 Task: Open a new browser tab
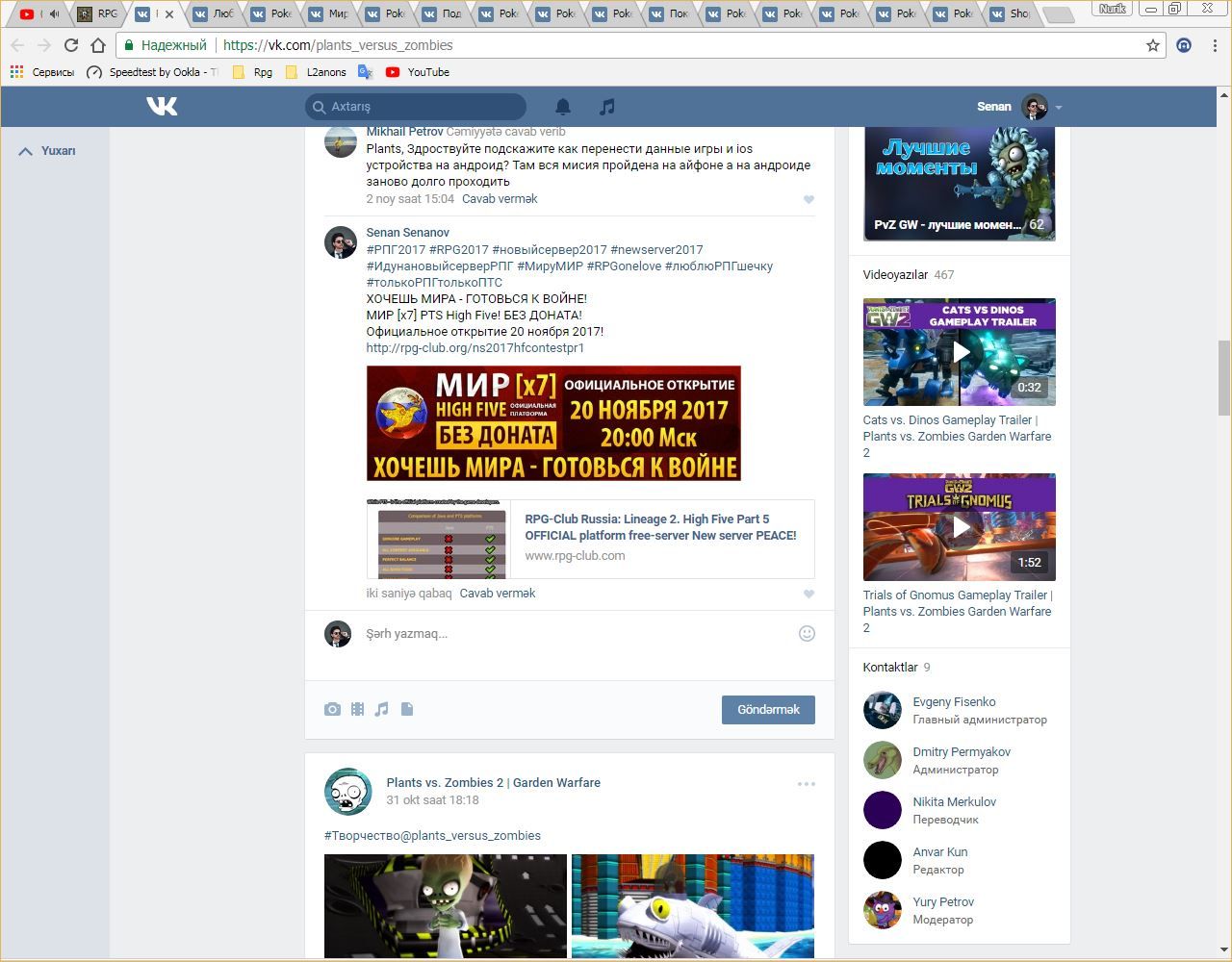pyautogui.click(x=1059, y=14)
